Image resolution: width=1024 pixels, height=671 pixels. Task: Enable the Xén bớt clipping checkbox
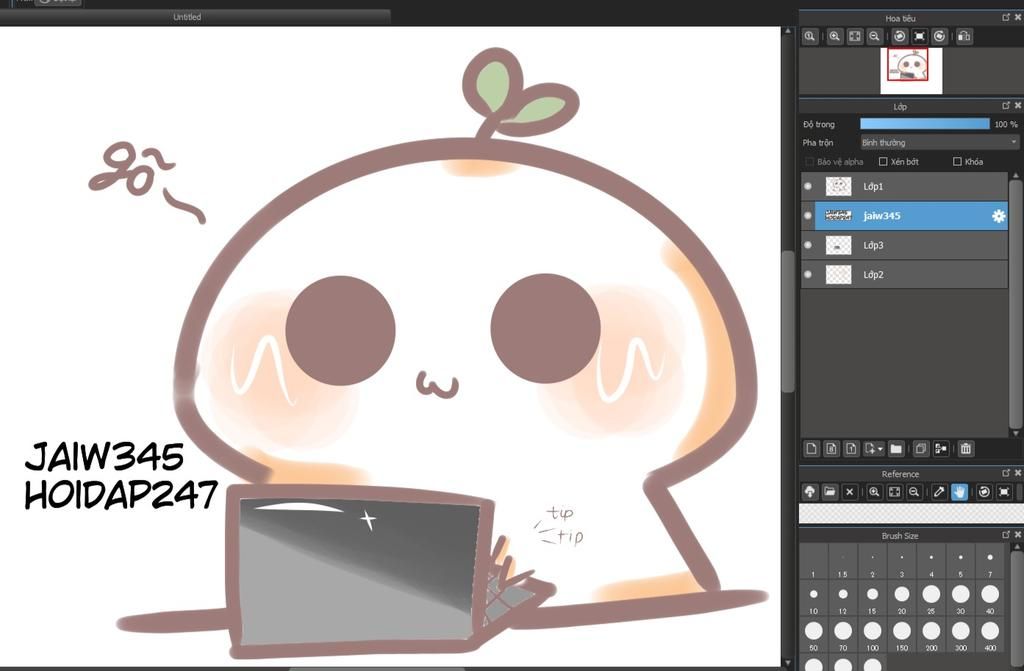point(883,161)
